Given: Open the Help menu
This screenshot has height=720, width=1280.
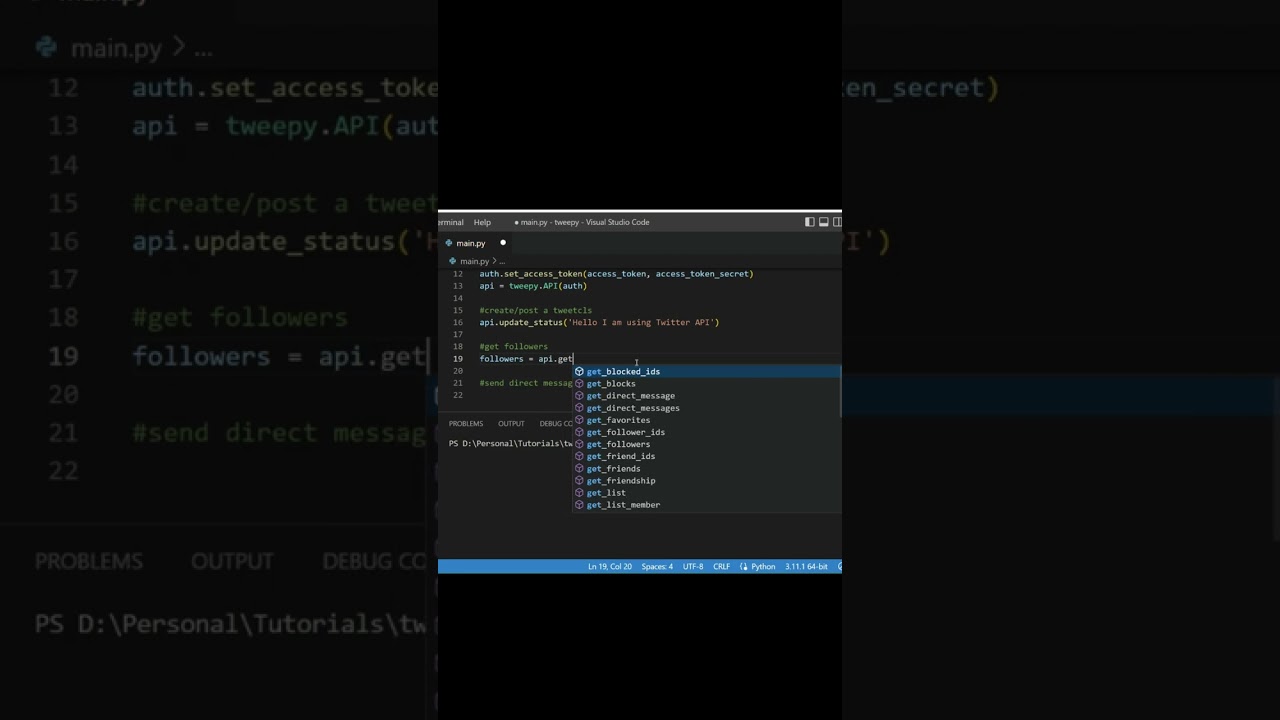Looking at the screenshot, I should (x=482, y=222).
